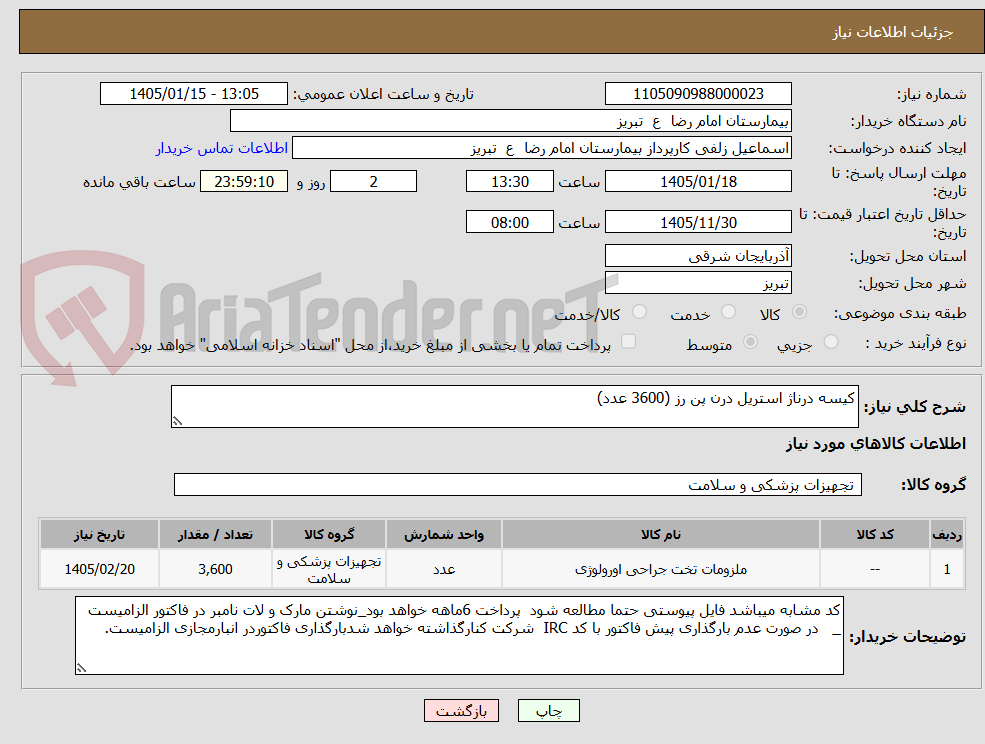Select the متوسط purchase type radio
The image size is (985, 744).
[x=750, y=342]
